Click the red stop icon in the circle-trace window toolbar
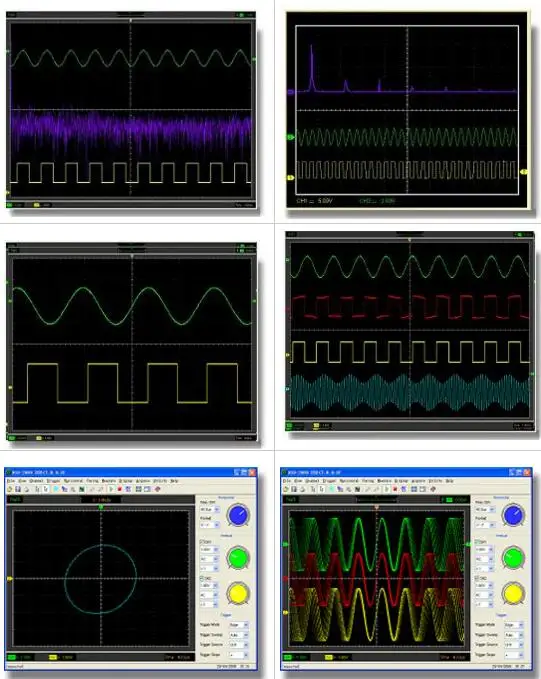 coord(120,489)
